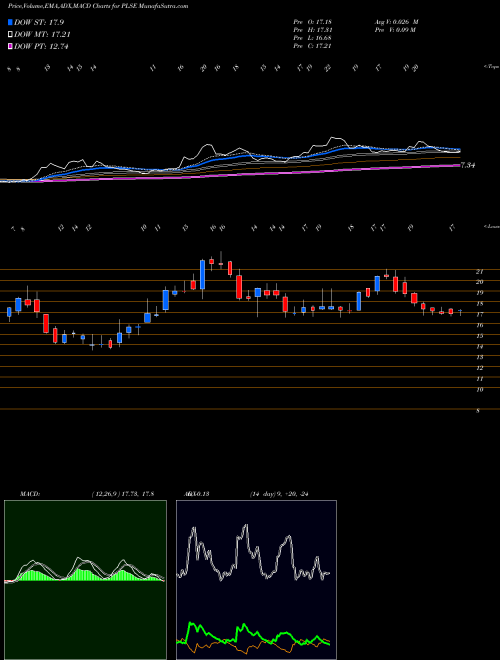Click the ADX '(14 day) 9, +20, -24' values

pyautogui.click(x=279, y=494)
